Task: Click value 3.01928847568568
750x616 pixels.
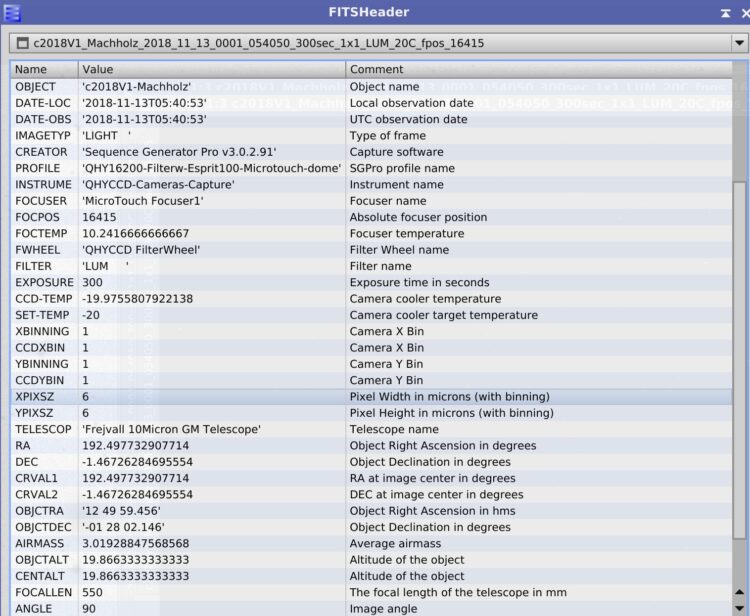Action: pyautogui.click(x=135, y=543)
